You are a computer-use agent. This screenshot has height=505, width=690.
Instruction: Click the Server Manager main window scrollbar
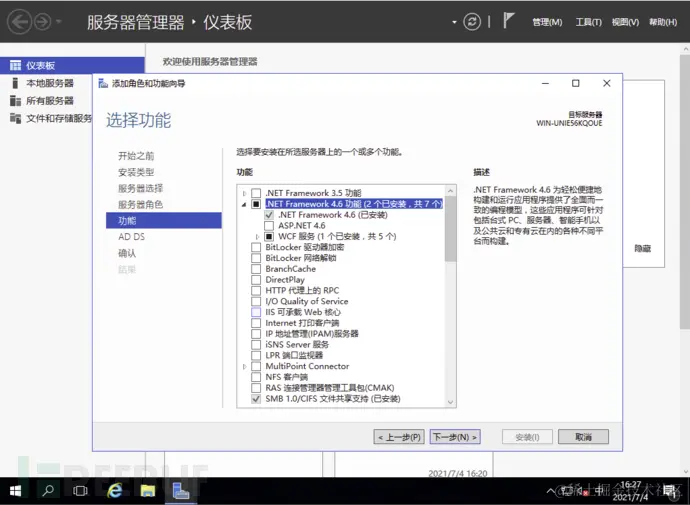pos(685,191)
